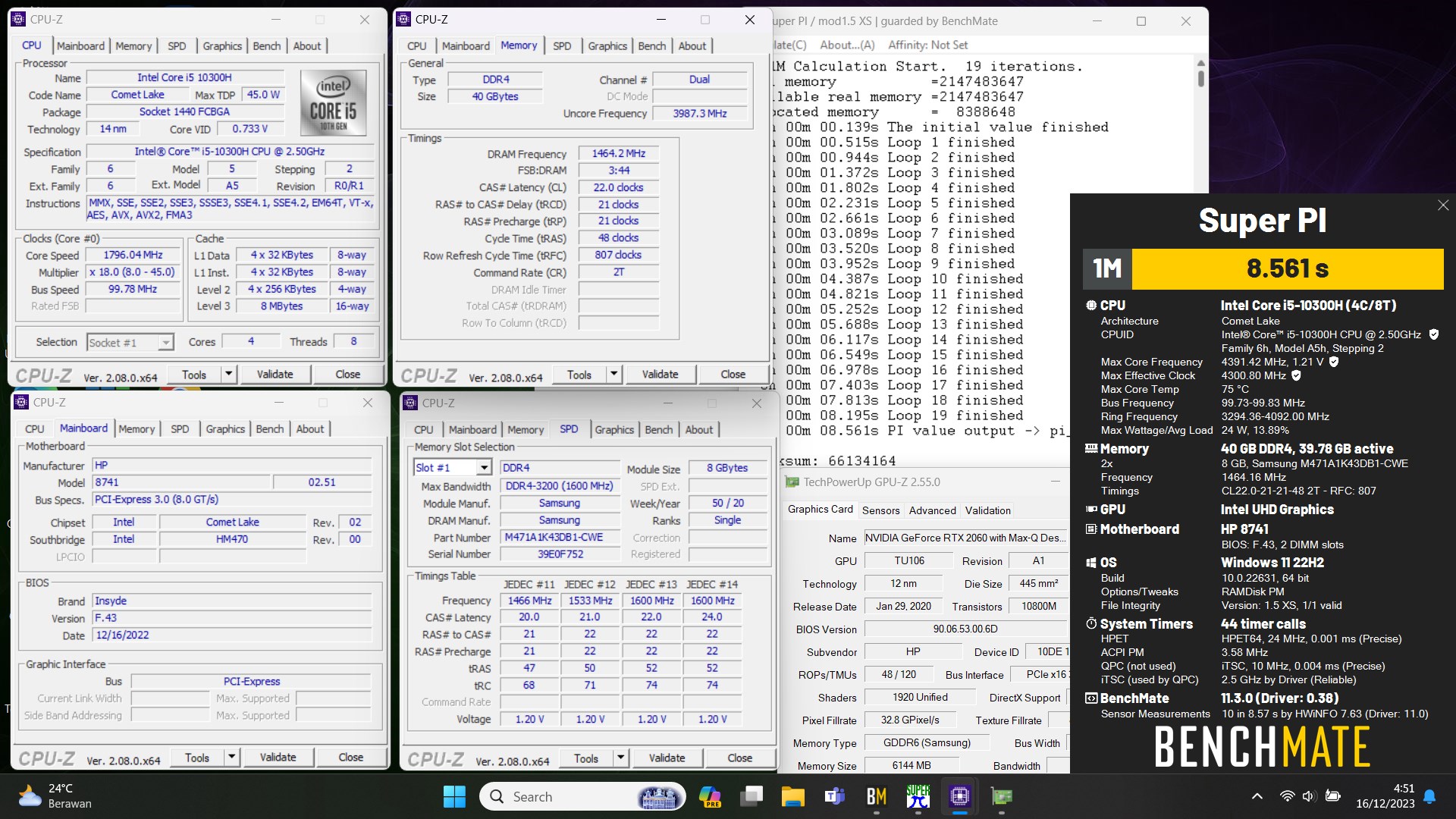Switch to the Bench tab in the CPU-Z CPU window

tap(267, 45)
